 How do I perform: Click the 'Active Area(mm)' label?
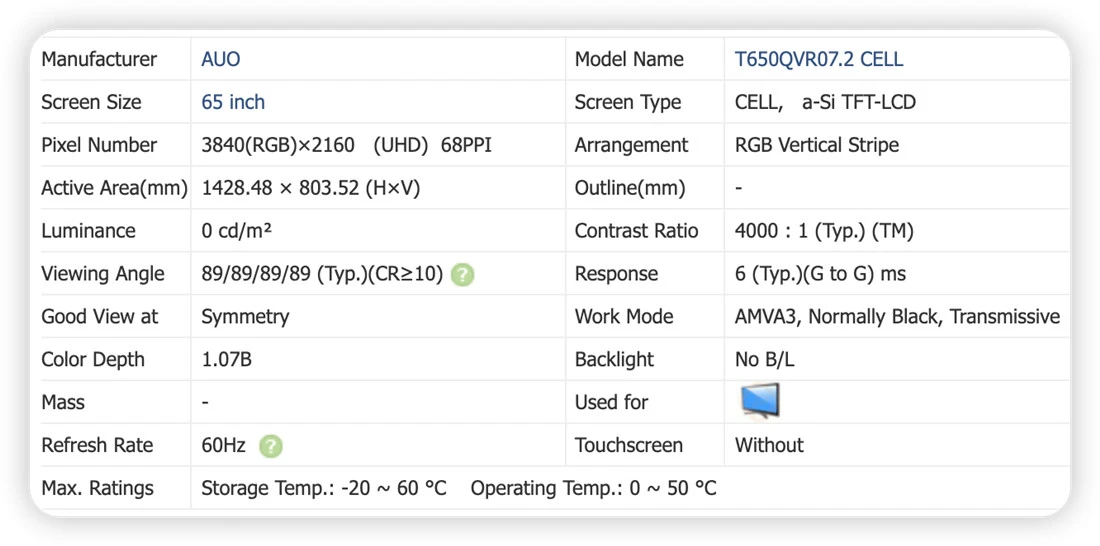click(114, 189)
